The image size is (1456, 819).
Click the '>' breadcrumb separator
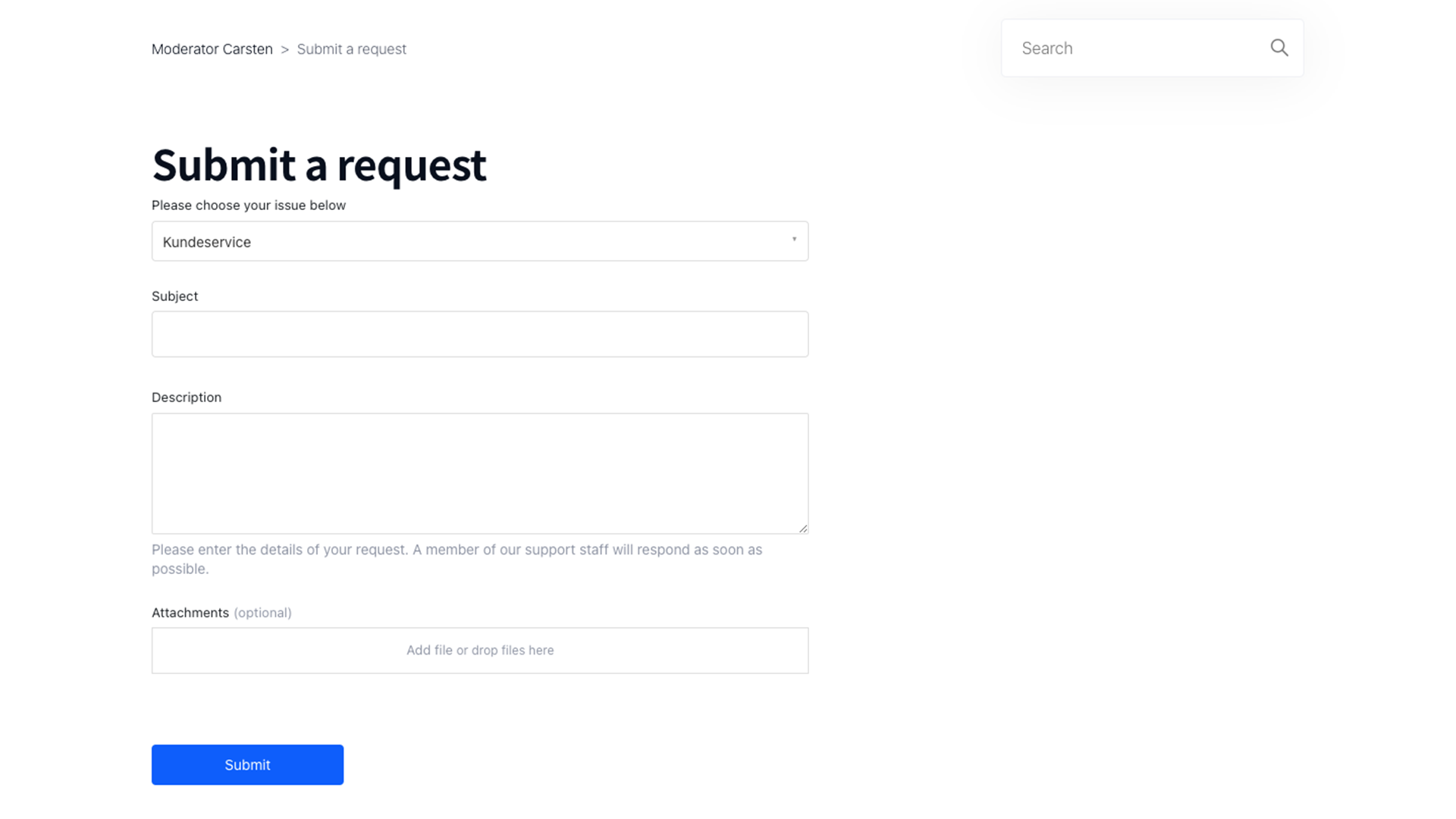coord(284,49)
